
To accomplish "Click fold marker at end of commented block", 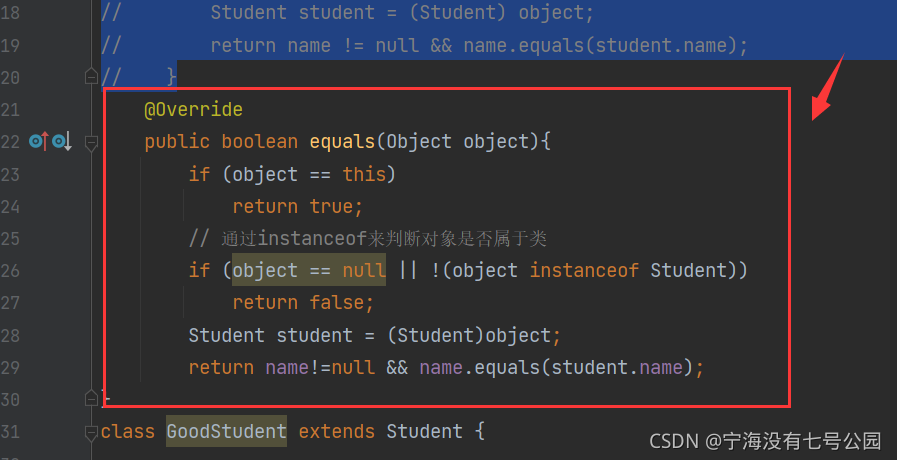I will tap(91, 76).
